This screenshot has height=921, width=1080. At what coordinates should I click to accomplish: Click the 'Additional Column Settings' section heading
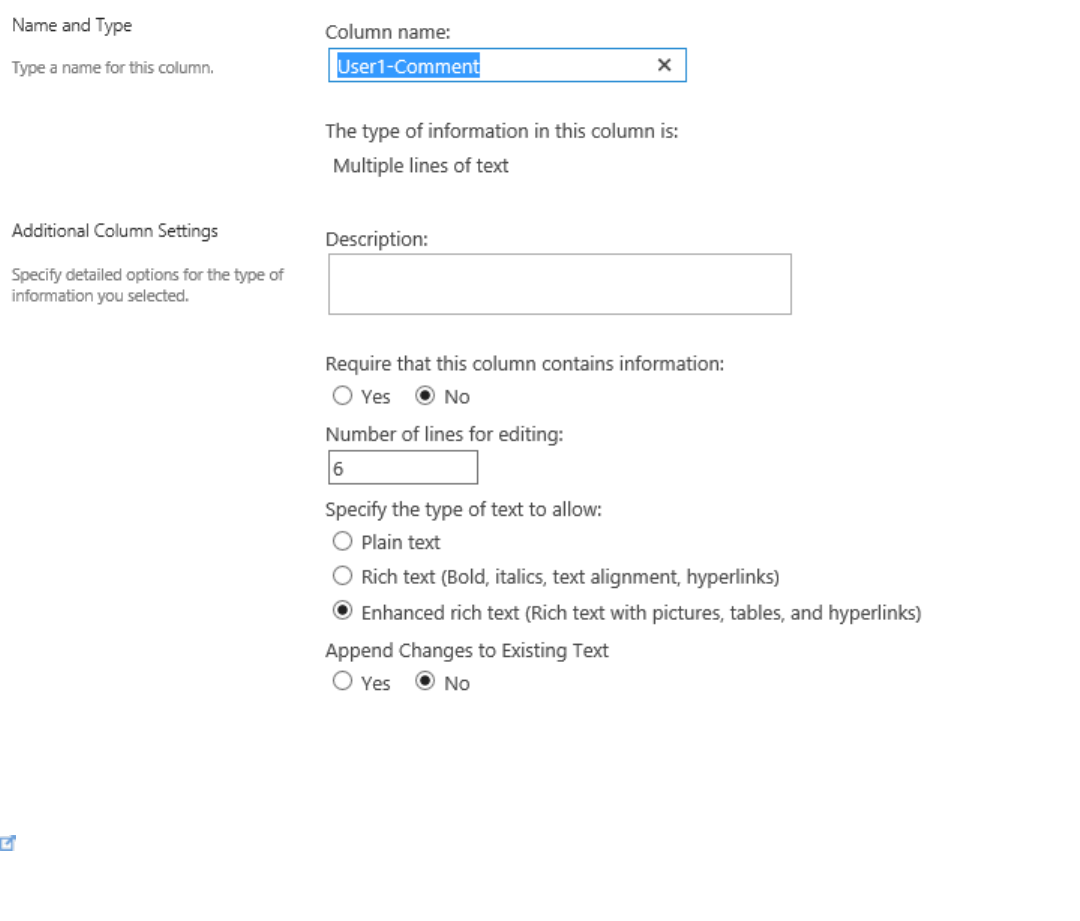pyautogui.click(x=115, y=231)
